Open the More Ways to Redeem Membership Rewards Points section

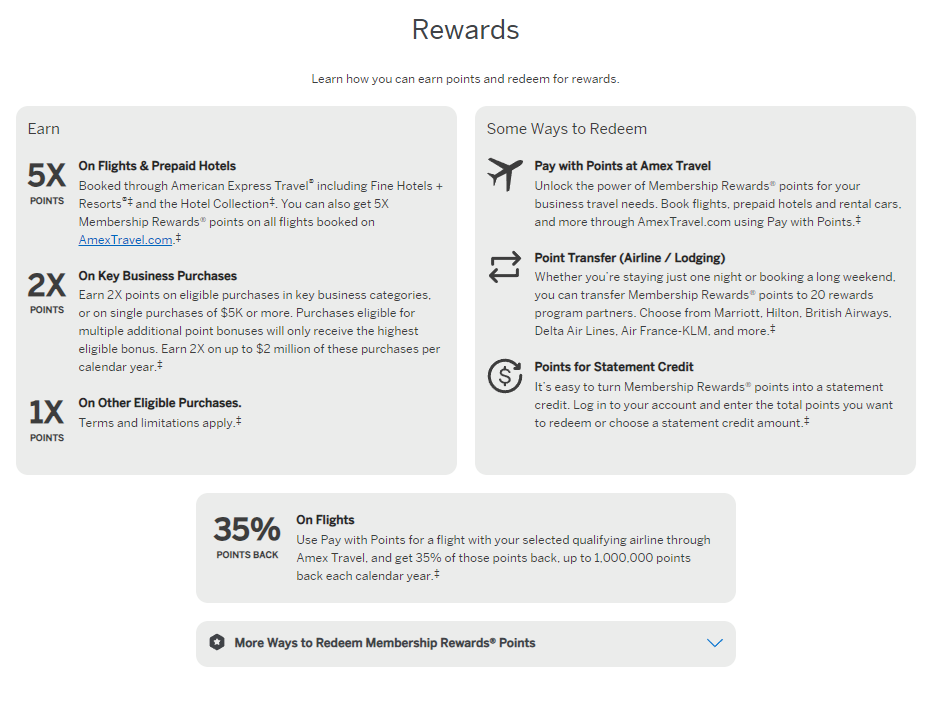(x=385, y=643)
